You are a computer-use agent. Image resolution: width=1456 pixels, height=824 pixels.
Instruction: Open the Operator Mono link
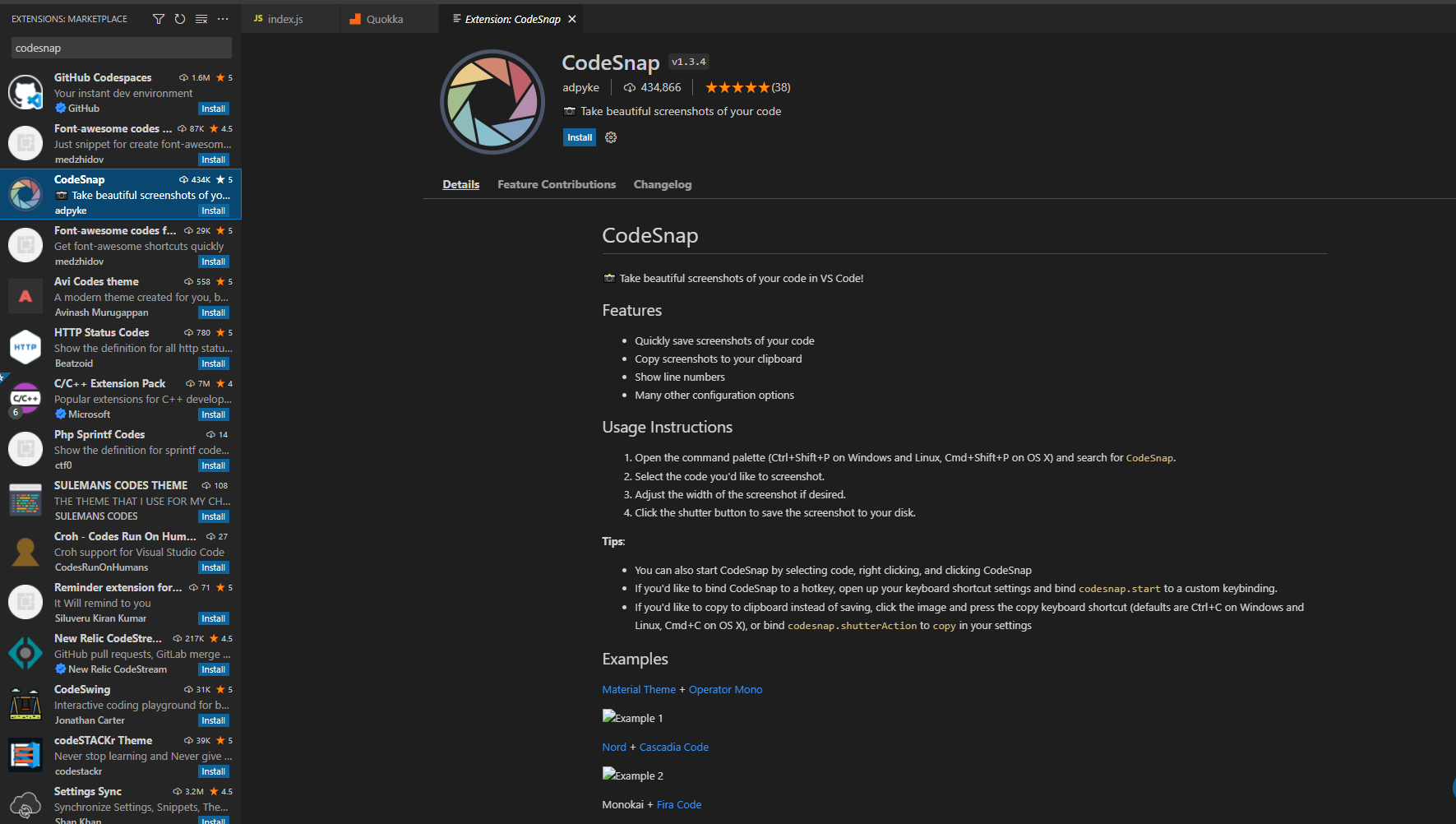click(725, 689)
